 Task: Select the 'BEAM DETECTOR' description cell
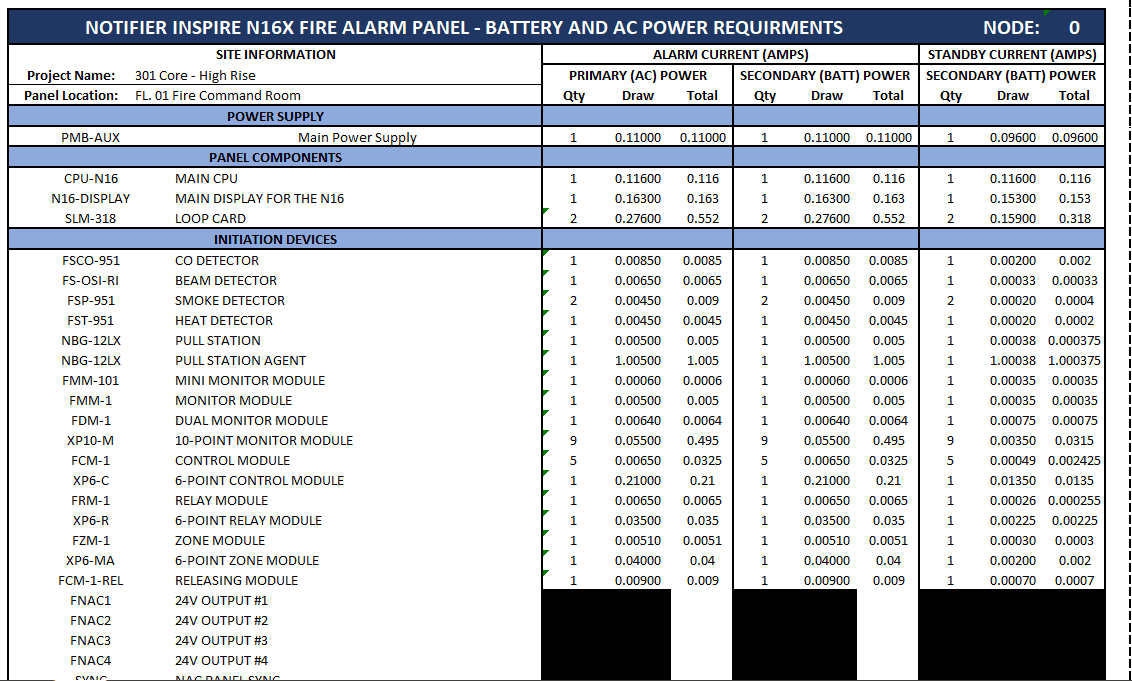coord(226,281)
